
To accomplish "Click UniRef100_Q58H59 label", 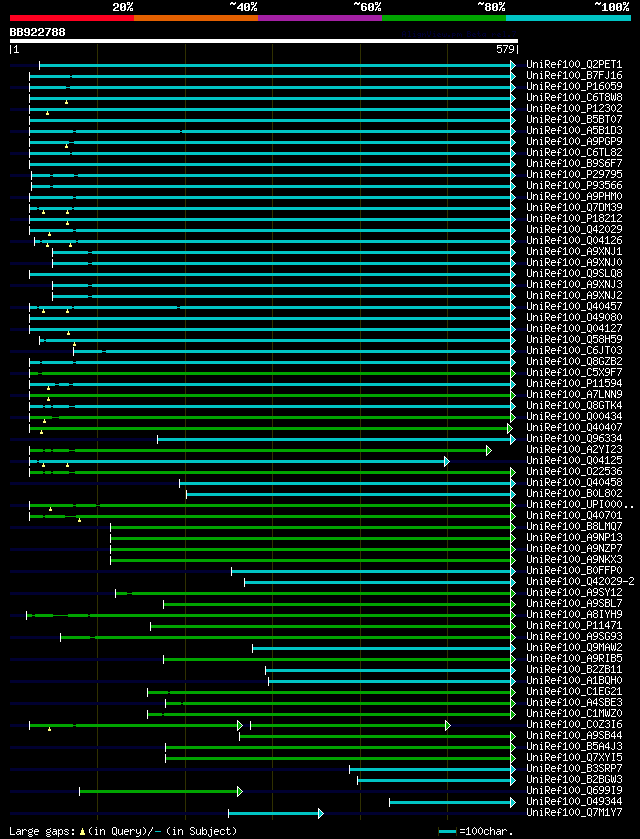I will click(574, 339).
